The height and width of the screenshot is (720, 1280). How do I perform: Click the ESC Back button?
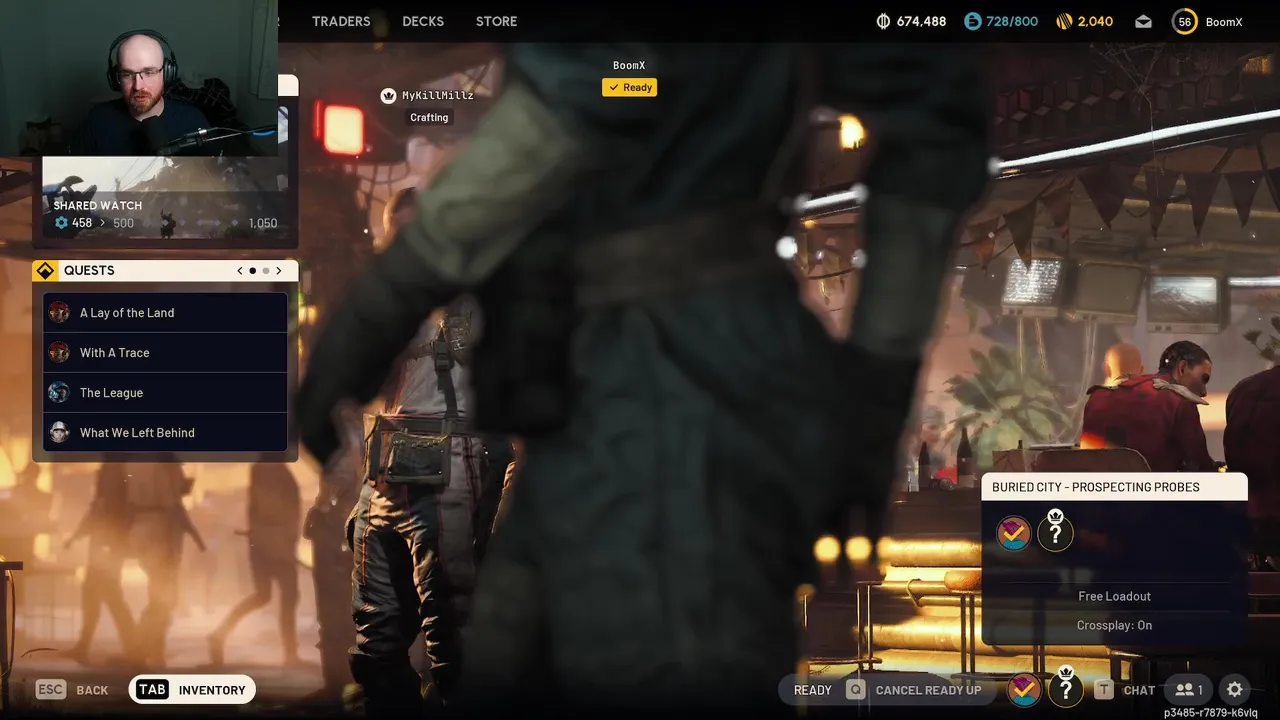point(72,689)
